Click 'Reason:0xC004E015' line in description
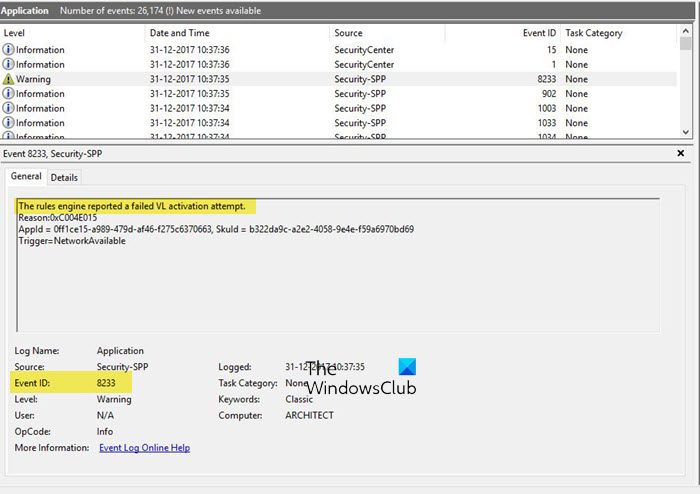Image resolution: width=700 pixels, height=494 pixels. [58, 218]
